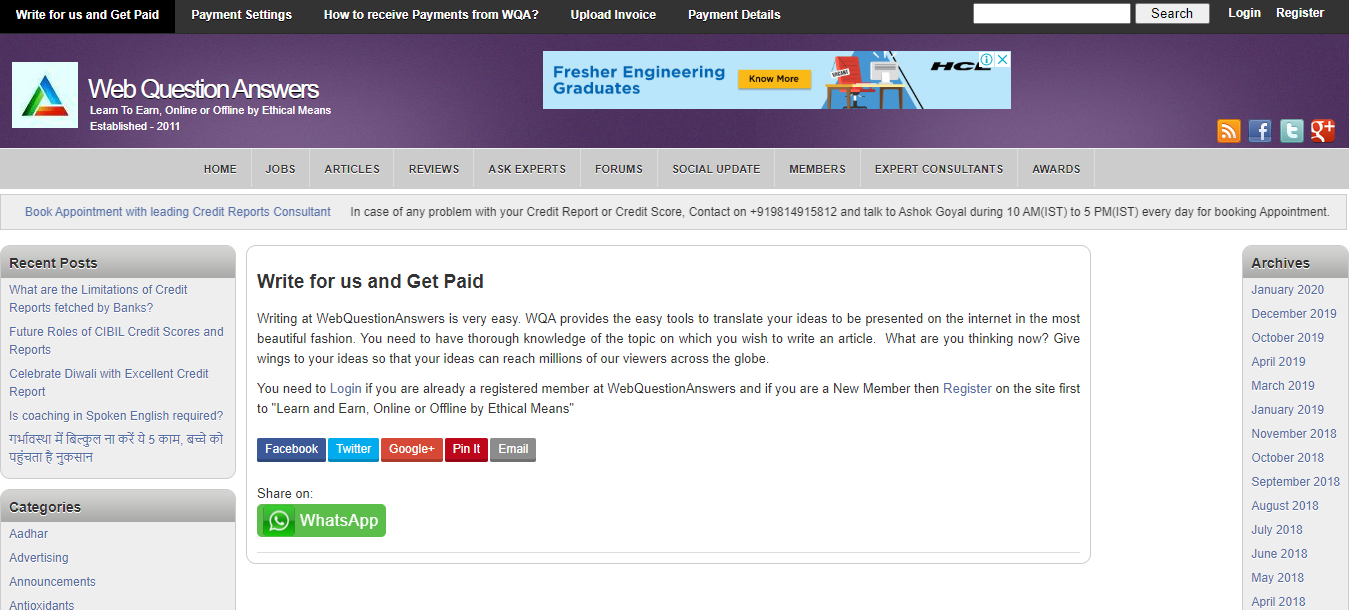Click the Search button
1349x610 pixels.
(x=1172, y=14)
